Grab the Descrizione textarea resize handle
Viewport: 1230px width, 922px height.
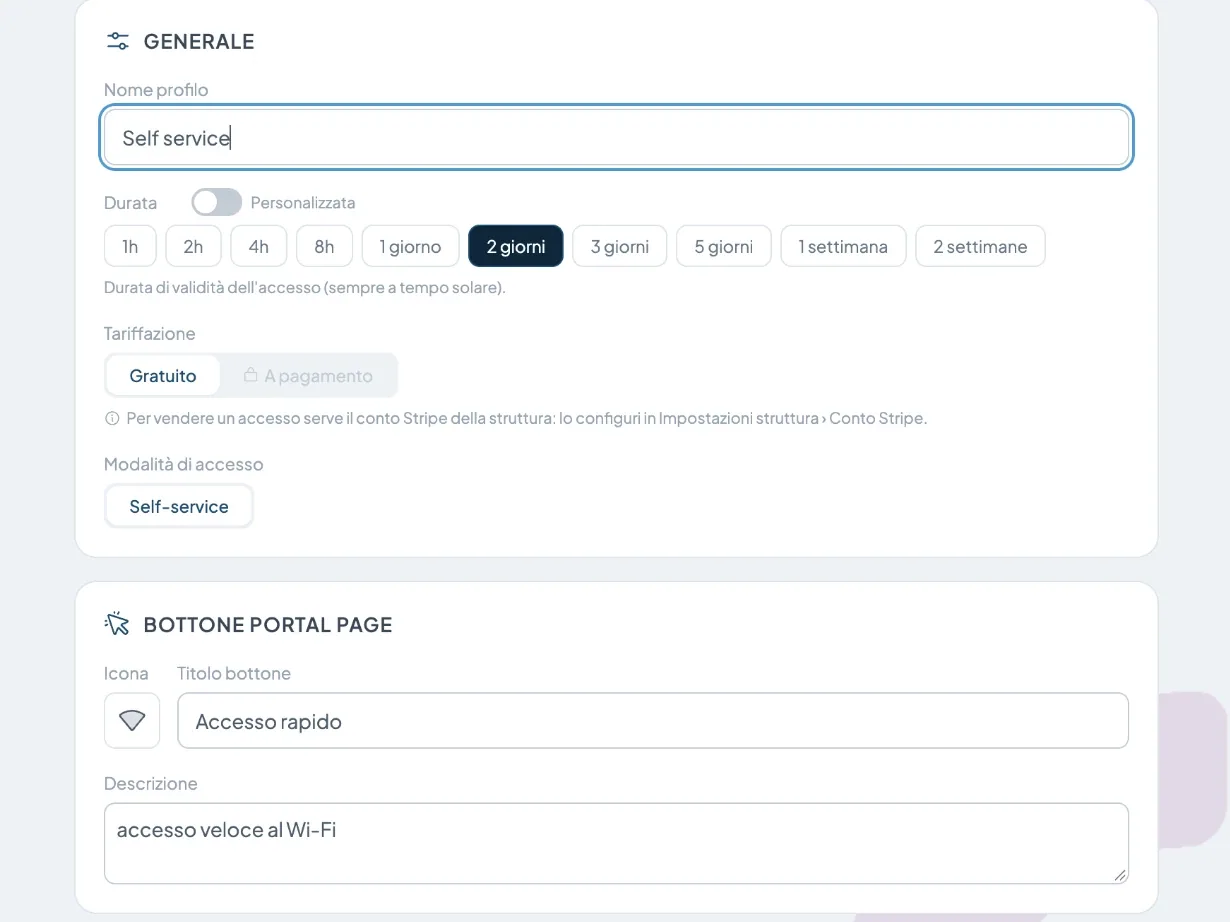point(1120,875)
